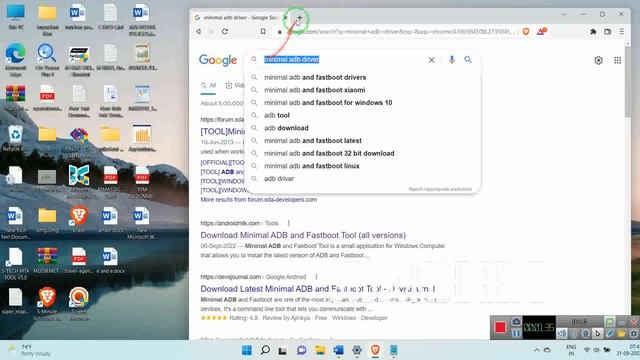This screenshot has height=360, width=640.
Task: Focus the browser address bar URL
Action: click(x=401, y=31)
